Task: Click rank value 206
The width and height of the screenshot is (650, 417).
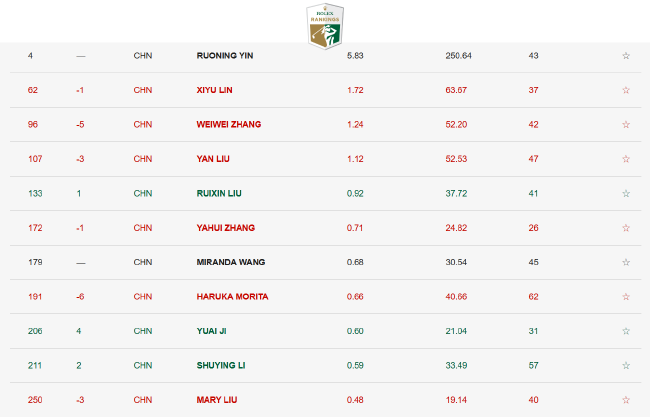Action: tap(35, 331)
